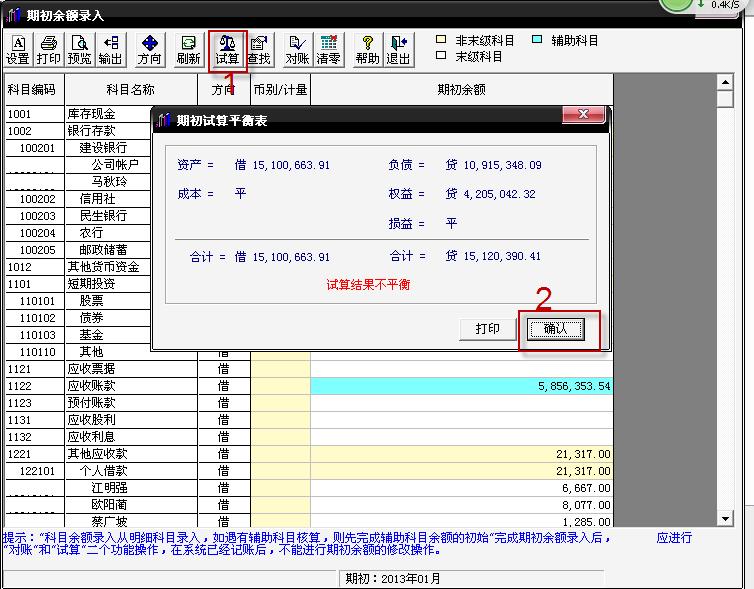
Task: Click 江明强 balance 6,667.00
Action: 462,488
